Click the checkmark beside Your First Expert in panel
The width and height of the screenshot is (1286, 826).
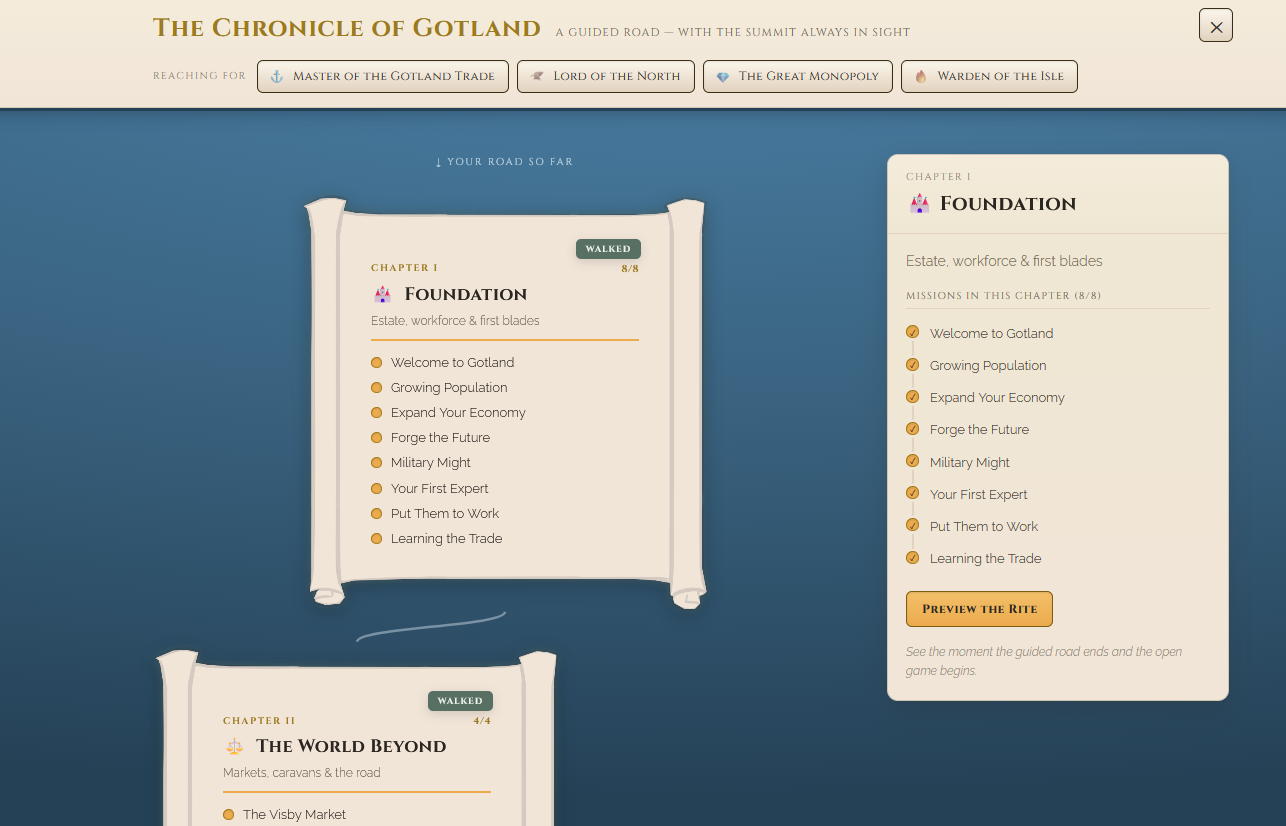point(912,493)
